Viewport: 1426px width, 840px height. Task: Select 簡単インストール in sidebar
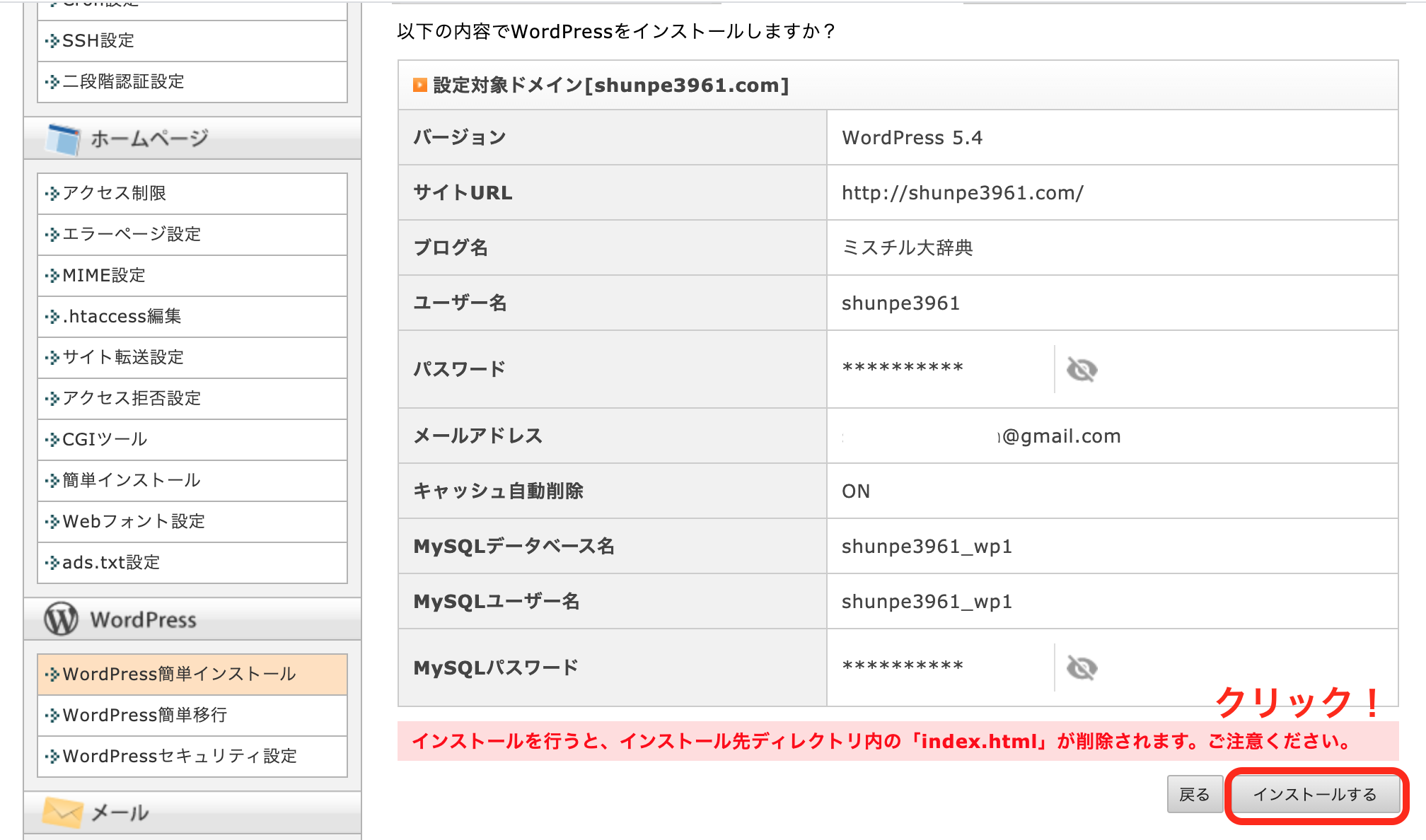click(192, 481)
